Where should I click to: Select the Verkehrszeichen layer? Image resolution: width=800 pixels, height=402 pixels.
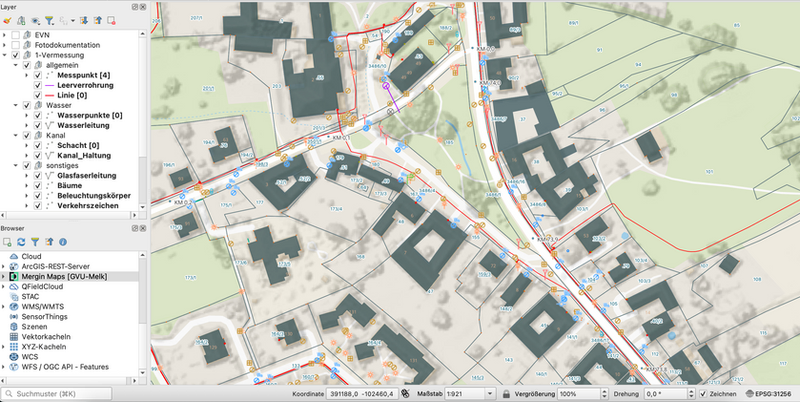click(88, 206)
